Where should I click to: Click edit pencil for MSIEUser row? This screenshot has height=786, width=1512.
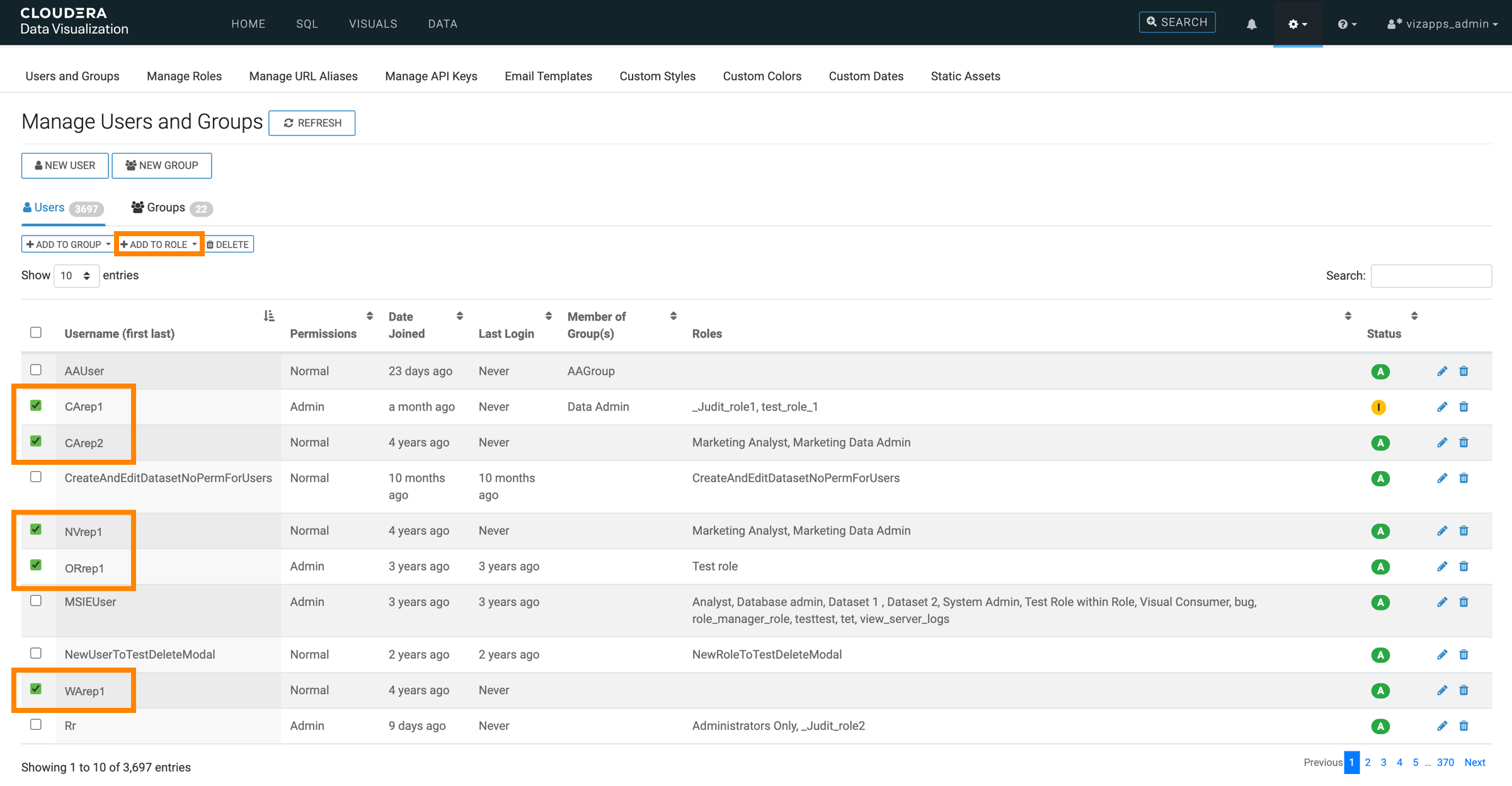(1441, 602)
